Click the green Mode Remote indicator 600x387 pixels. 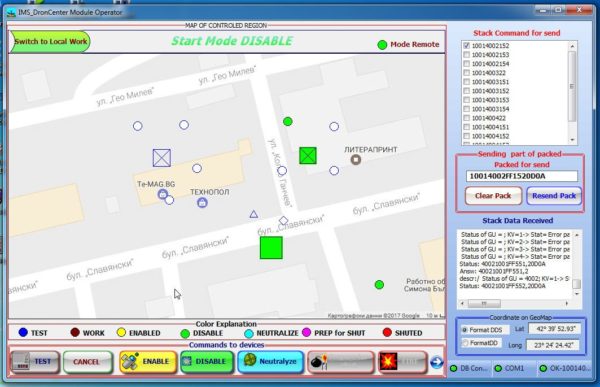tap(382, 45)
